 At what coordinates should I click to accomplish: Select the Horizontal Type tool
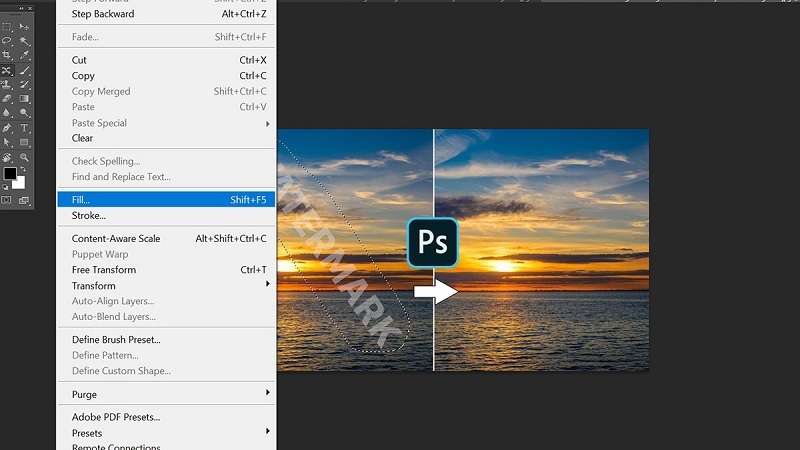pyautogui.click(x=24, y=128)
